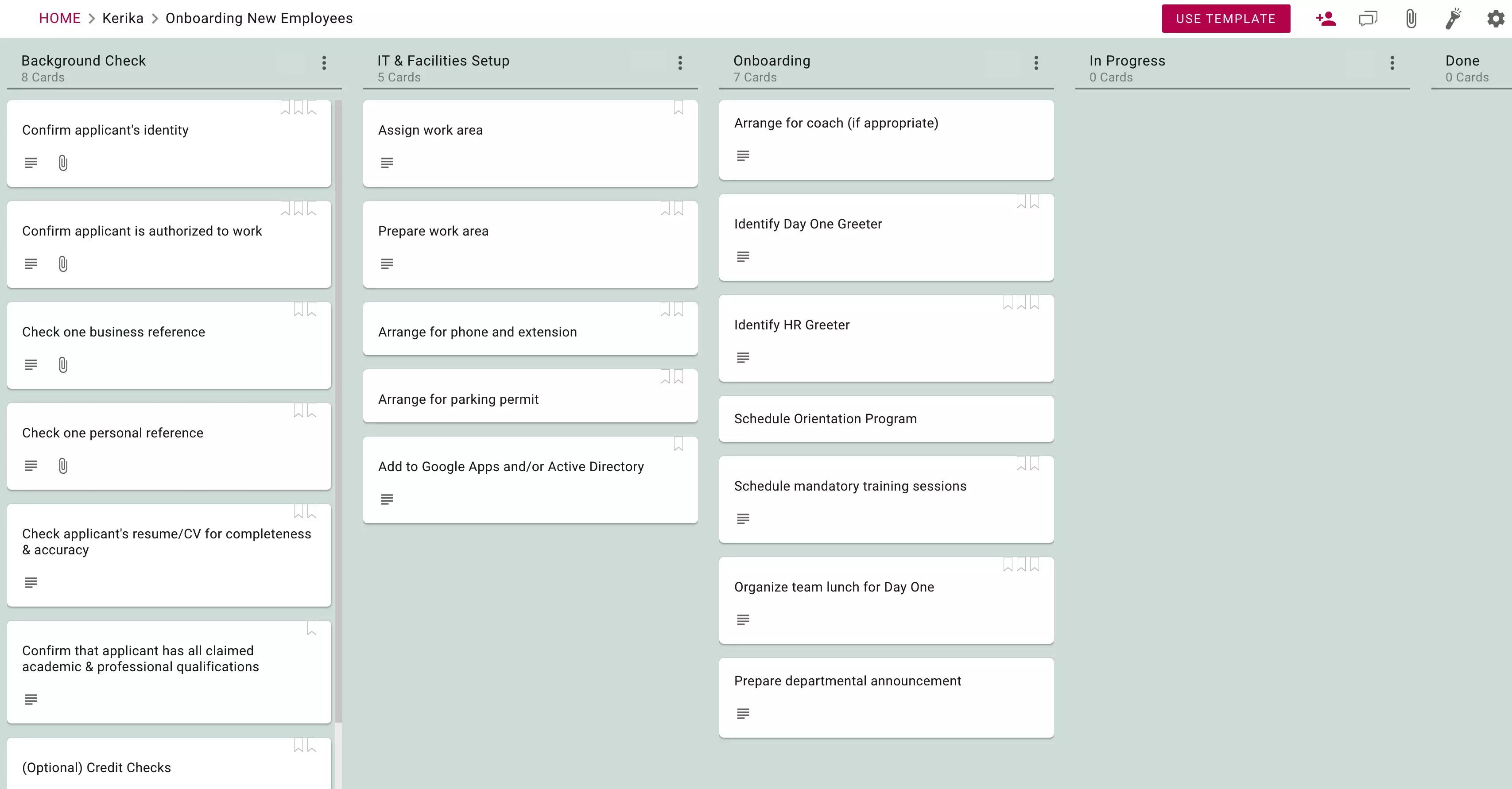Viewport: 1512px width, 789px height.
Task: Click details icon on Check one personal reference
Action: [x=31, y=465]
